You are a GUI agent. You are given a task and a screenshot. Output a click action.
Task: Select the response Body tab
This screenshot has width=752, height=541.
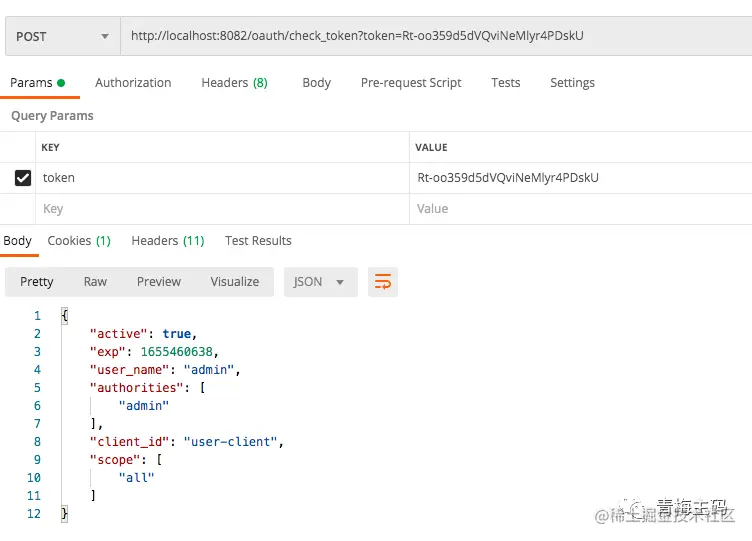17,241
